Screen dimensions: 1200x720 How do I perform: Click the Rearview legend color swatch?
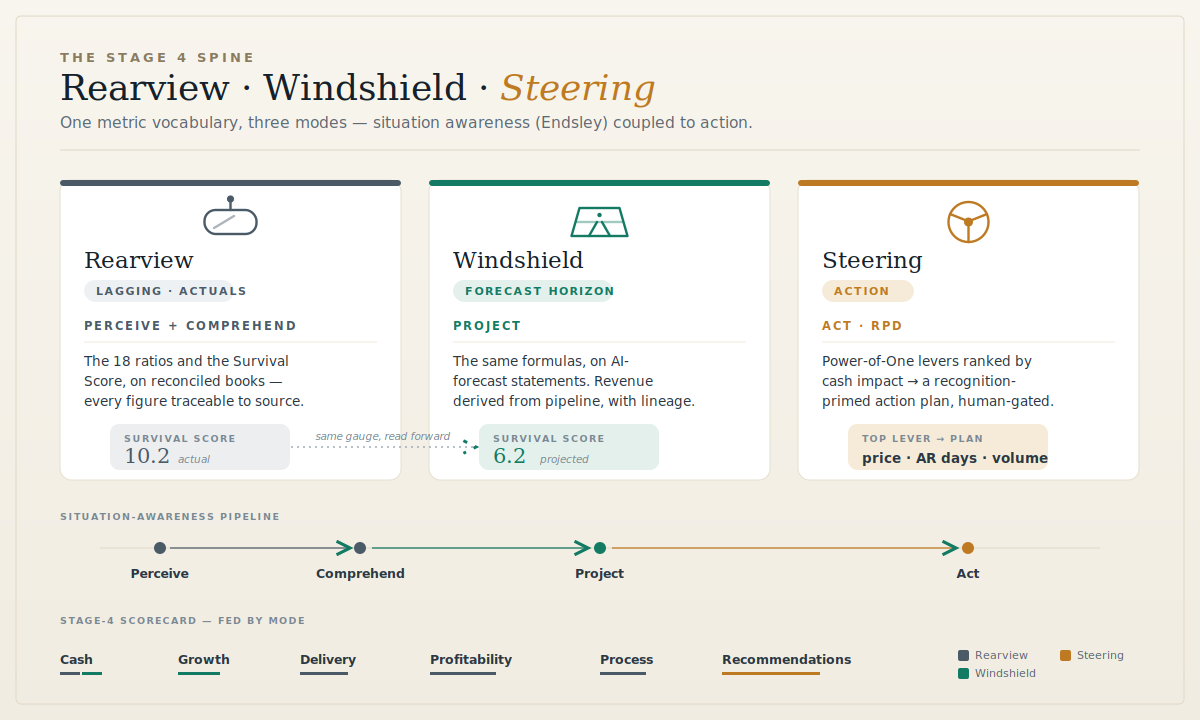(964, 656)
